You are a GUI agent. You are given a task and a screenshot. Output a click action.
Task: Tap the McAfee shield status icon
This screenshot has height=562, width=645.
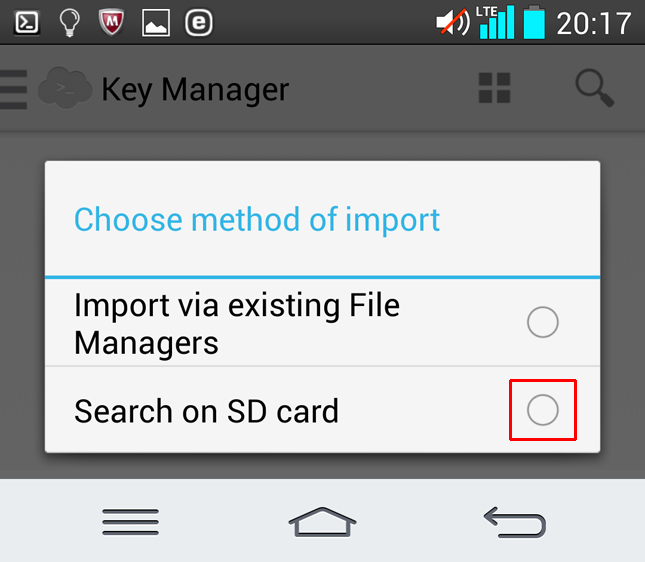coord(112,22)
